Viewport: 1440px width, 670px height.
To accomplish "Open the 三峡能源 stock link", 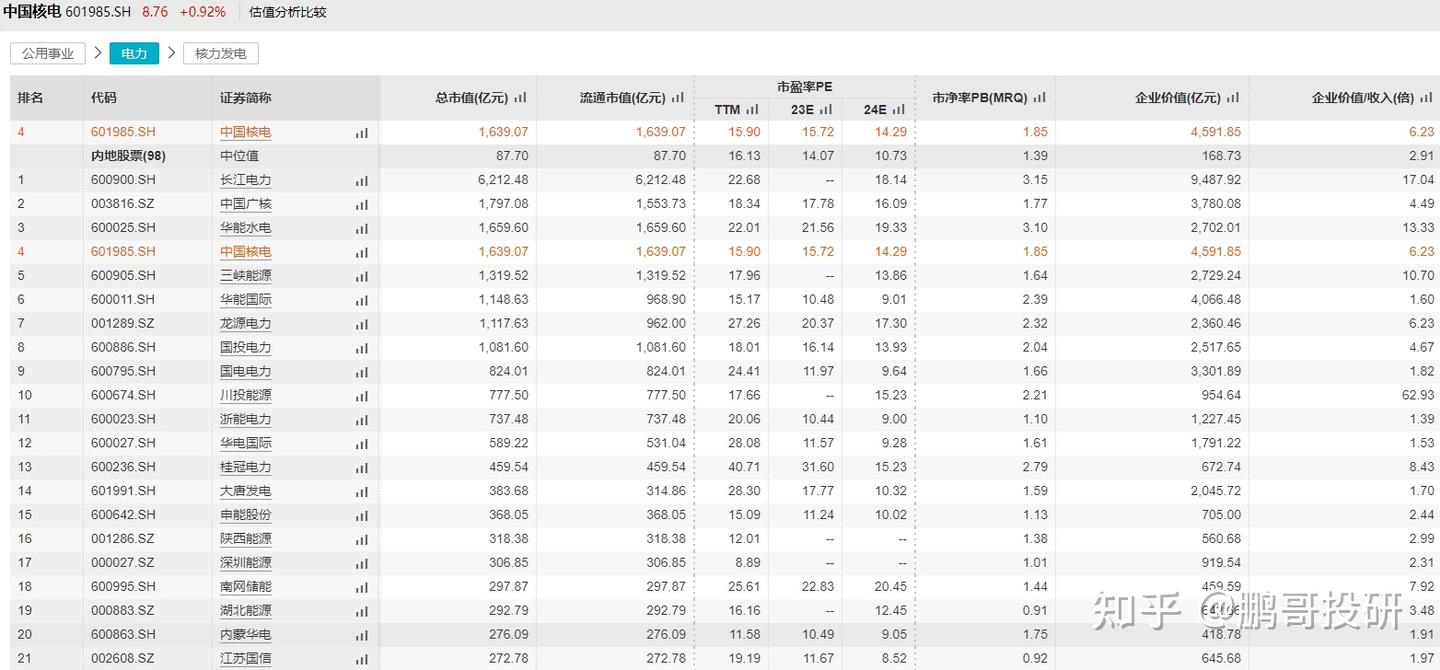I will pos(245,276).
